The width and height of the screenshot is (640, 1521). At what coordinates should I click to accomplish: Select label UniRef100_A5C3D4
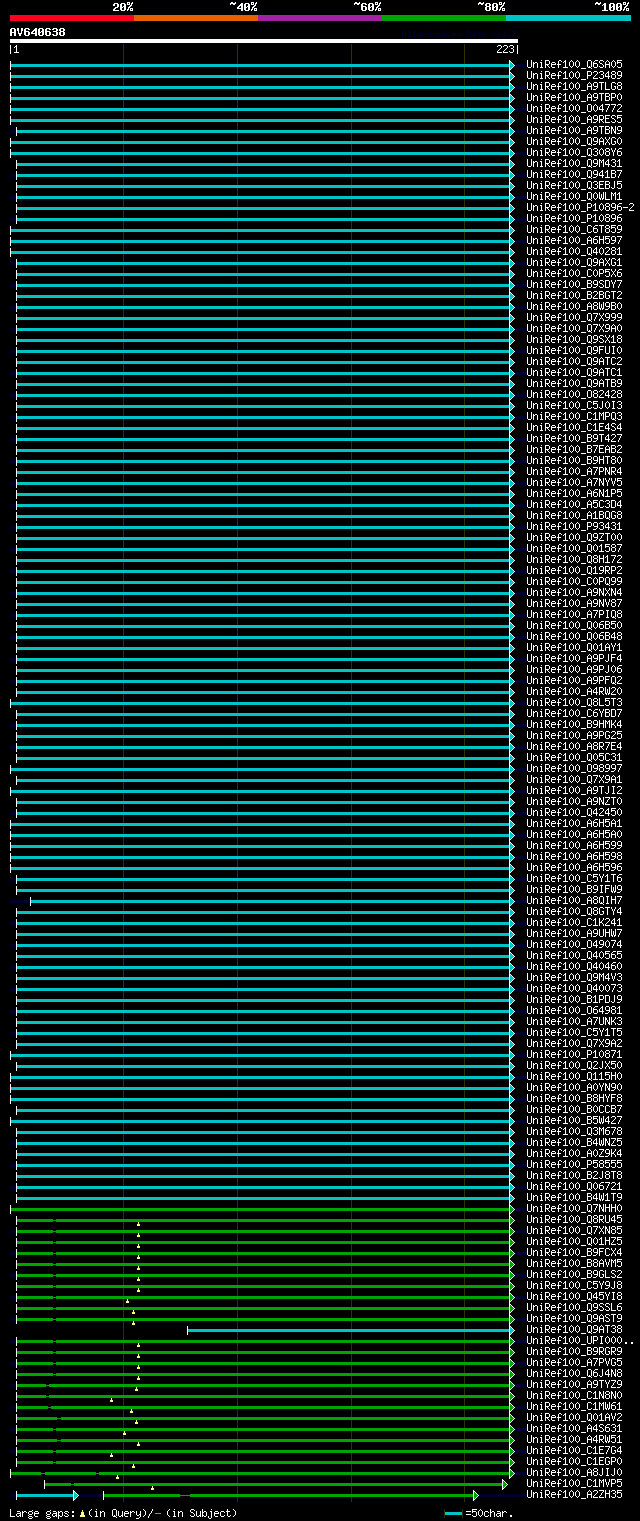[x=574, y=504]
